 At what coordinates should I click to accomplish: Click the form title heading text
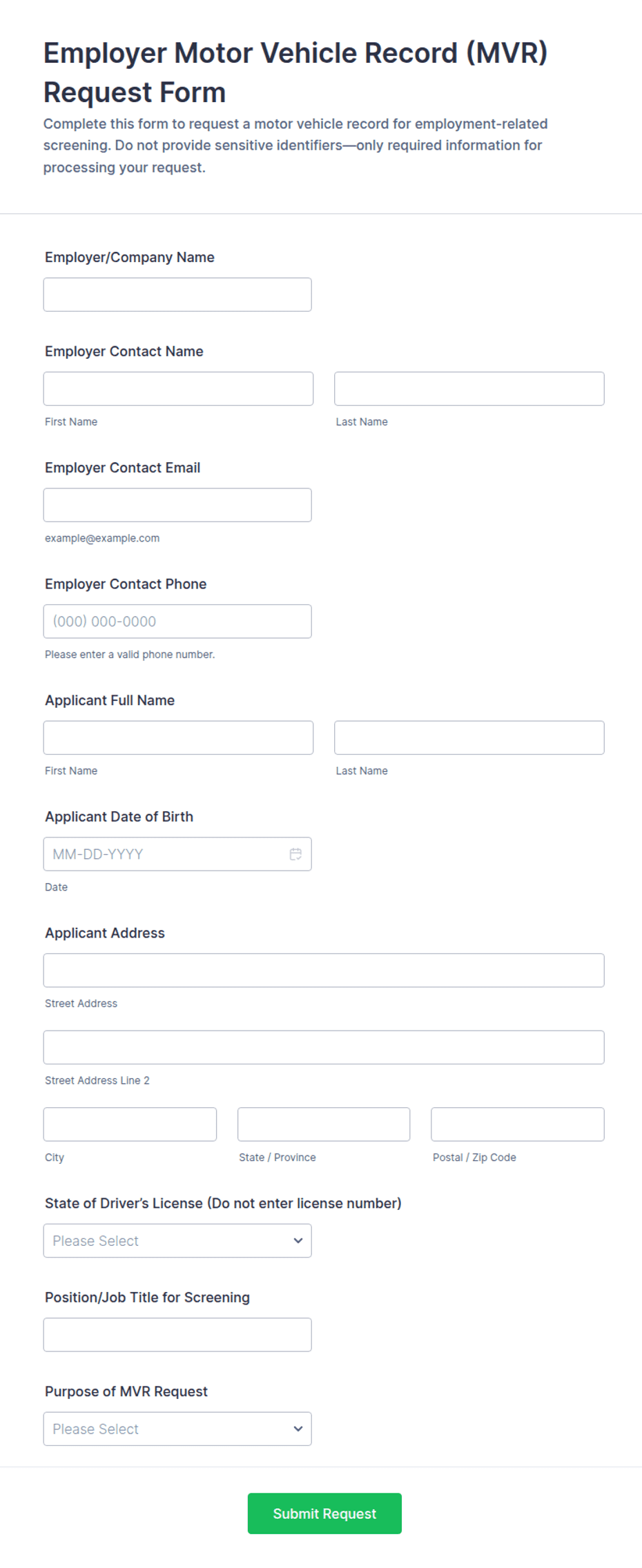click(295, 72)
